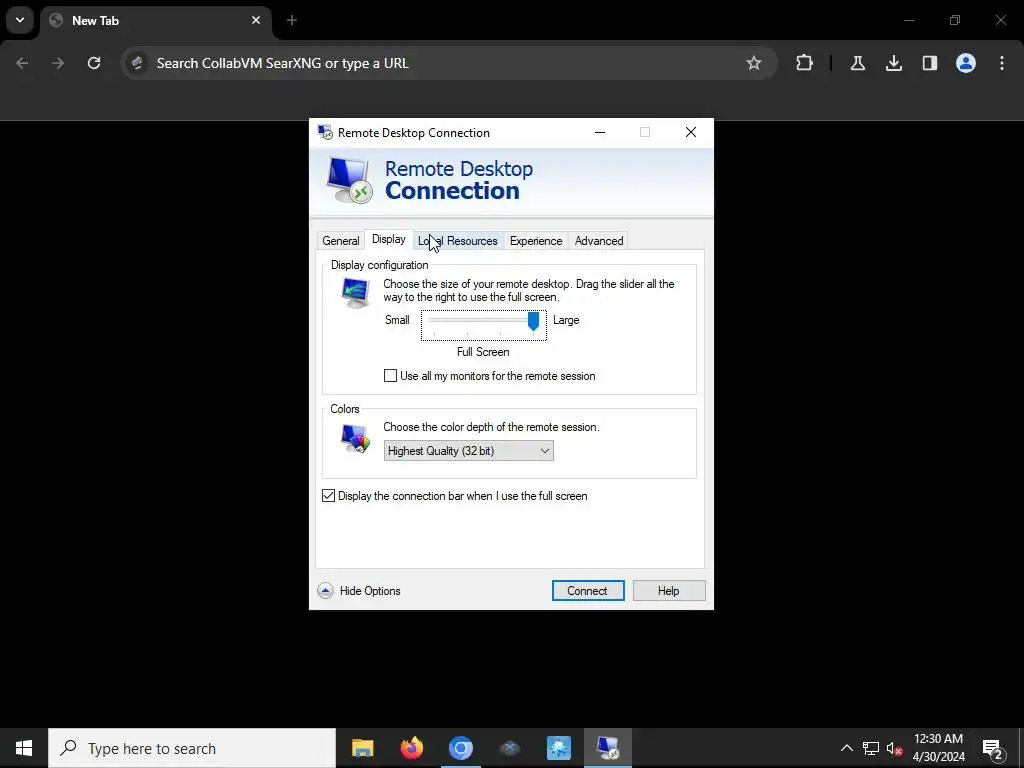Reload the page in Chrome
1024x768 pixels.
pos(94,63)
